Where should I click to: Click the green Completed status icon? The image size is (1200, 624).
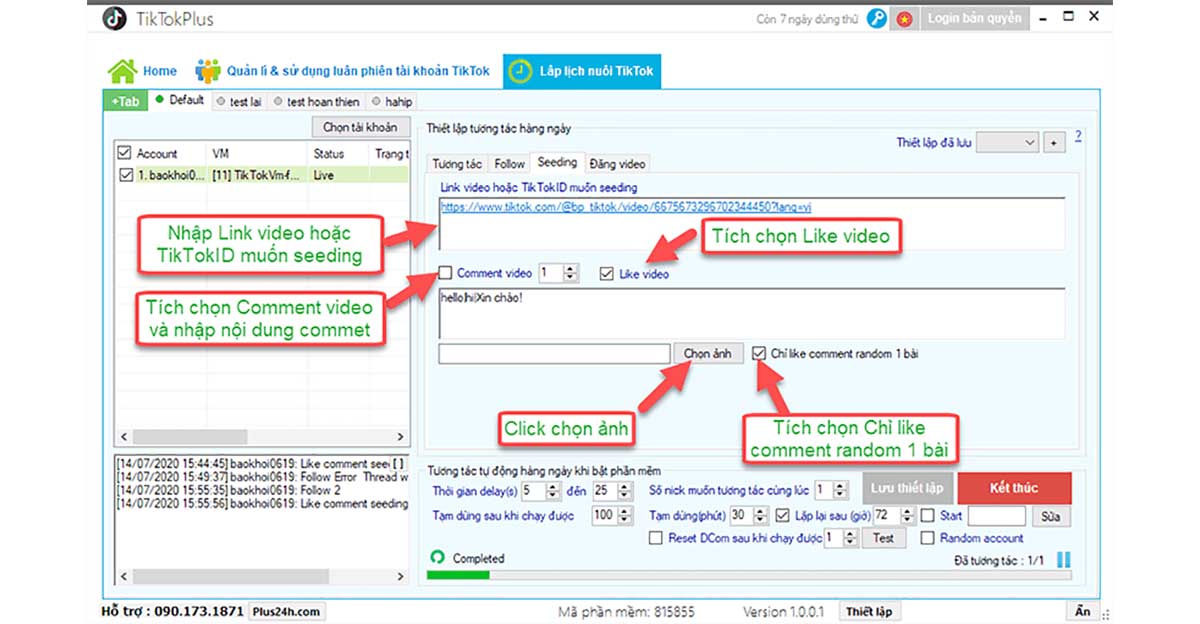pyautogui.click(x=437, y=558)
